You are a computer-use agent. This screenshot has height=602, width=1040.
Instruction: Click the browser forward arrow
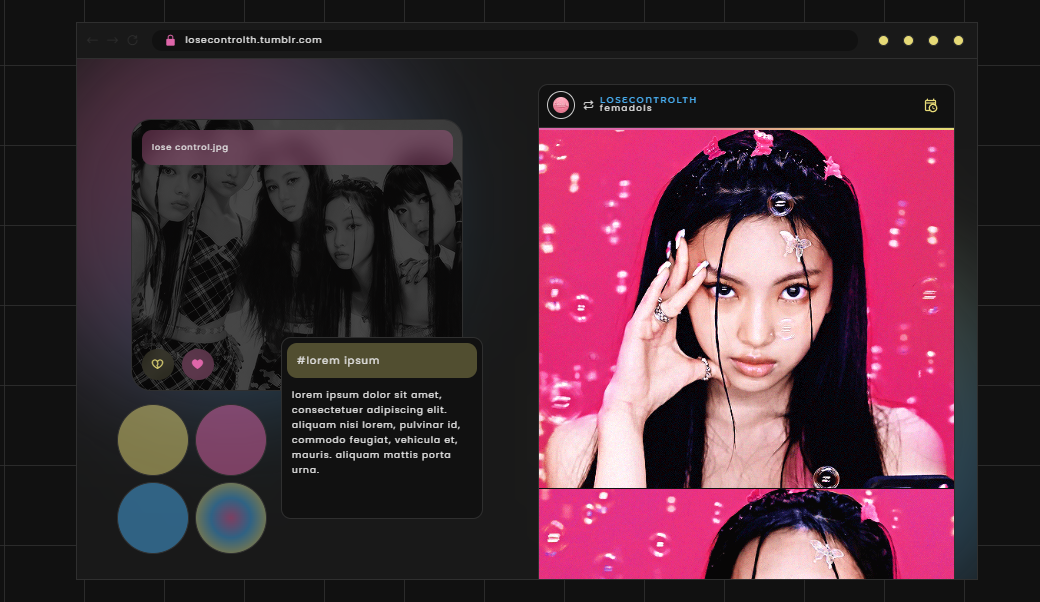[x=112, y=40]
